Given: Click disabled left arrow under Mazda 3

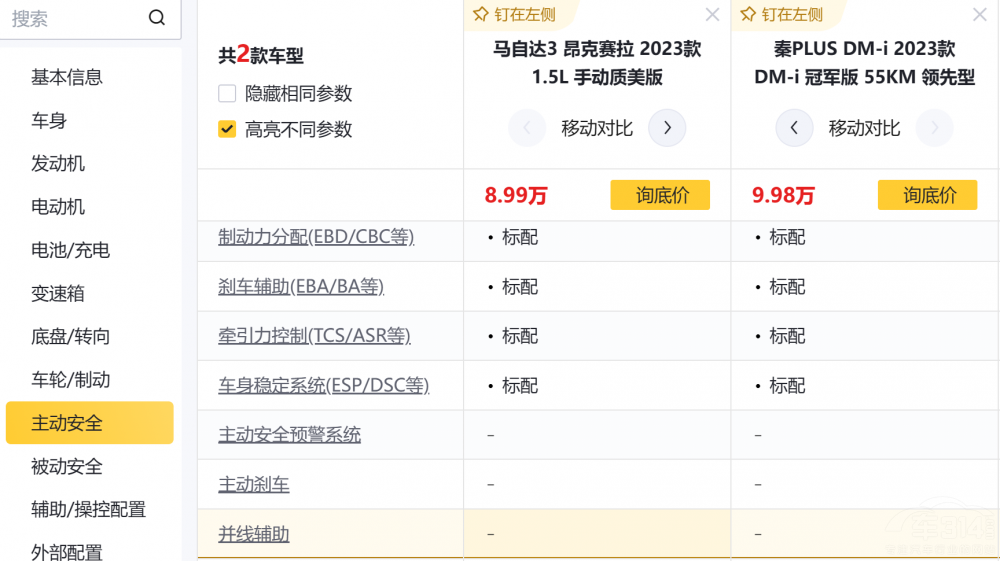Looking at the screenshot, I should (527, 128).
